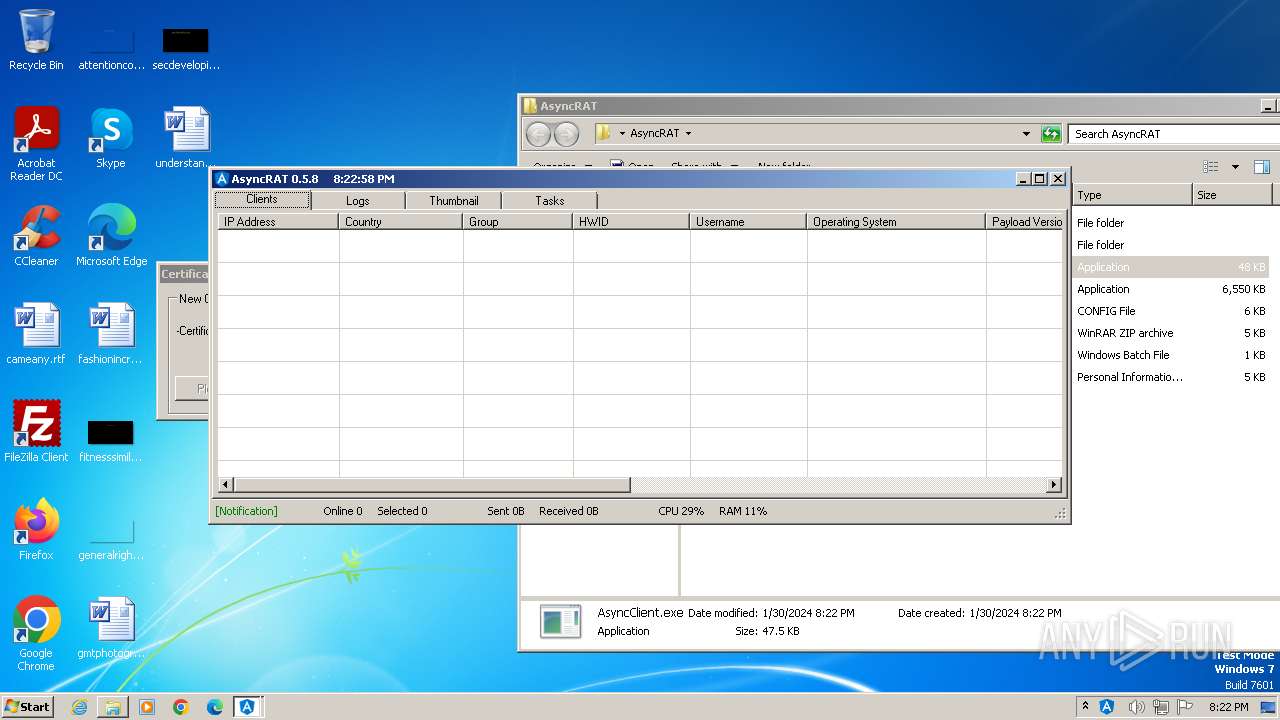Launch Firefox desktop shortcut
This screenshot has width=1280, height=720.
point(36,530)
